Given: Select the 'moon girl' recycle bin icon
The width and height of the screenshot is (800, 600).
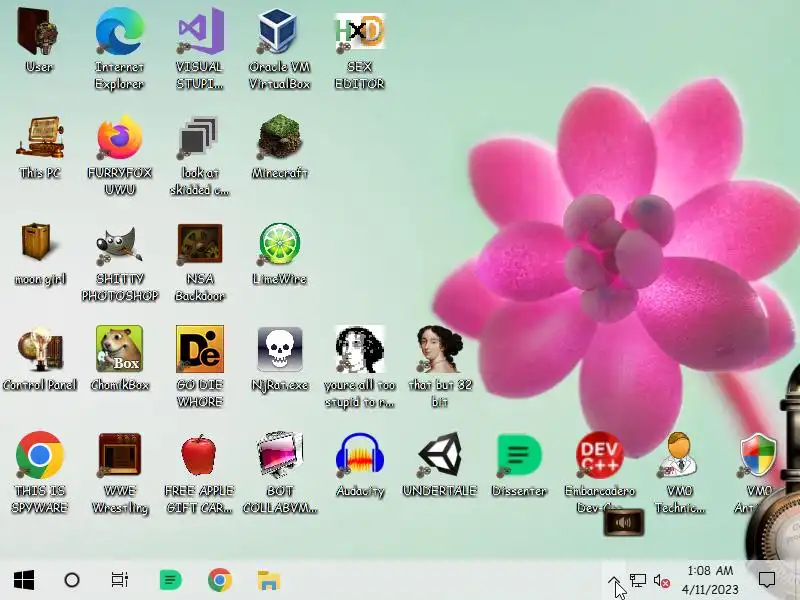Looking at the screenshot, I should point(36,242).
